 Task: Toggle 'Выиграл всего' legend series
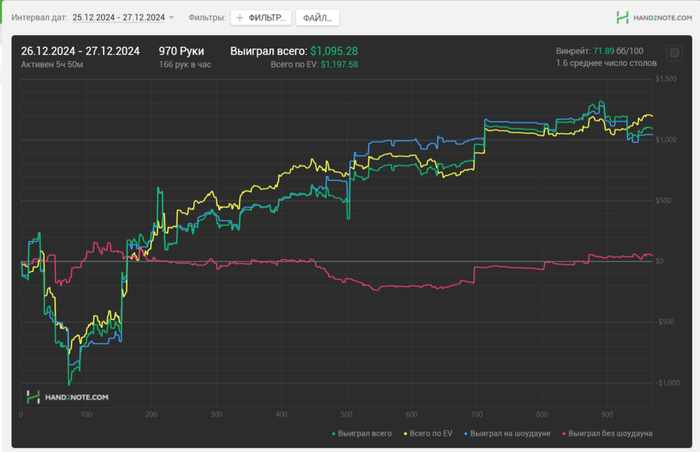(362, 433)
